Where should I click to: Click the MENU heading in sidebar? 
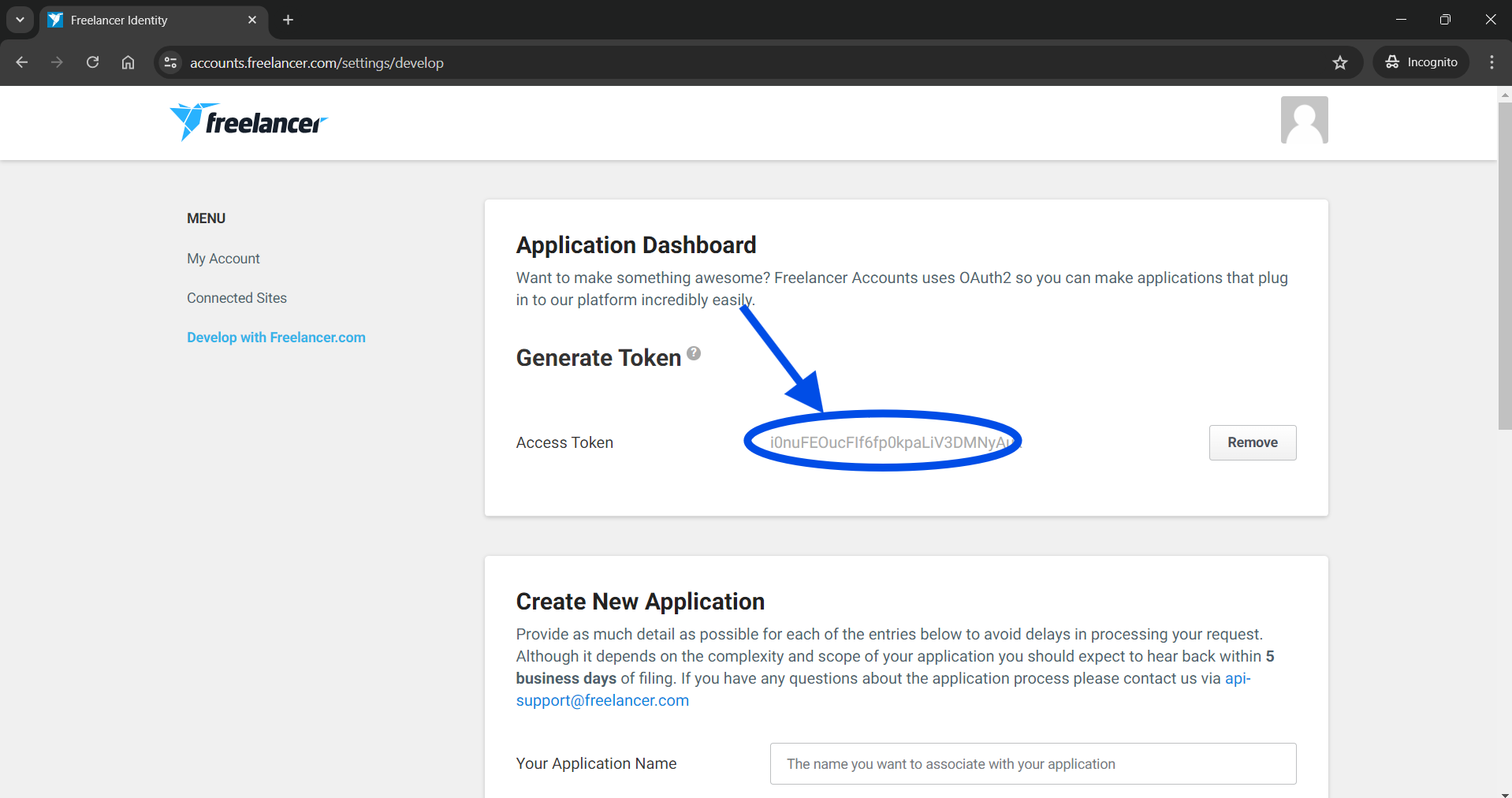[x=206, y=218]
